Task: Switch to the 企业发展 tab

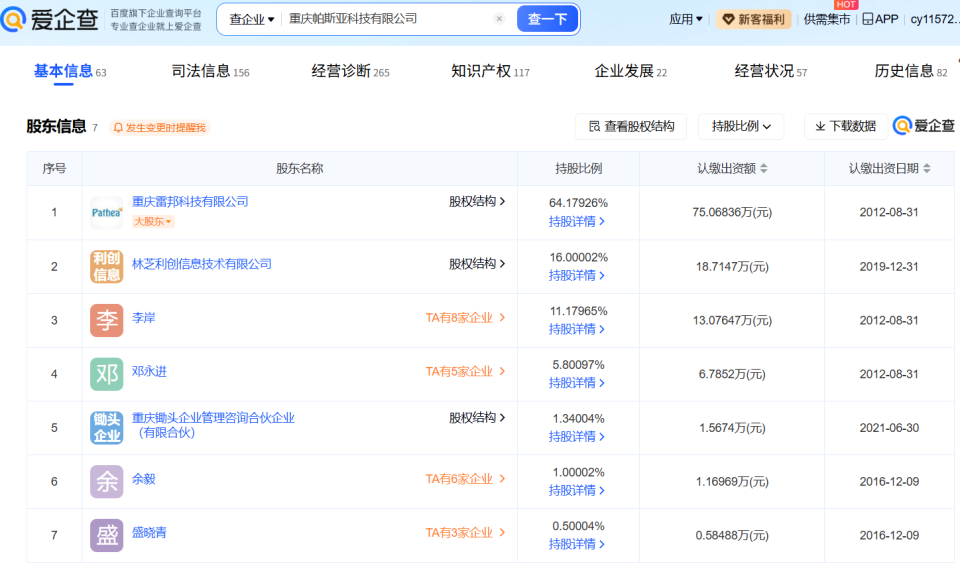Action: [x=630, y=71]
